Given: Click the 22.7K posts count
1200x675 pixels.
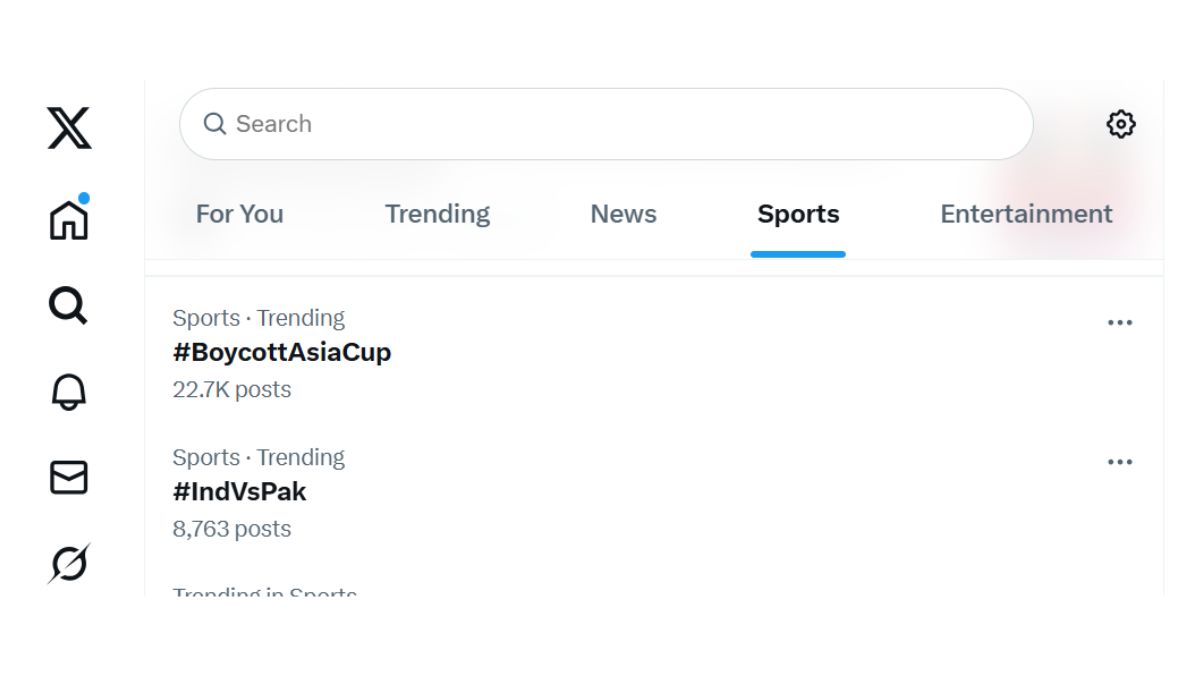Looking at the screenshot, I should (x=232, y=390).
